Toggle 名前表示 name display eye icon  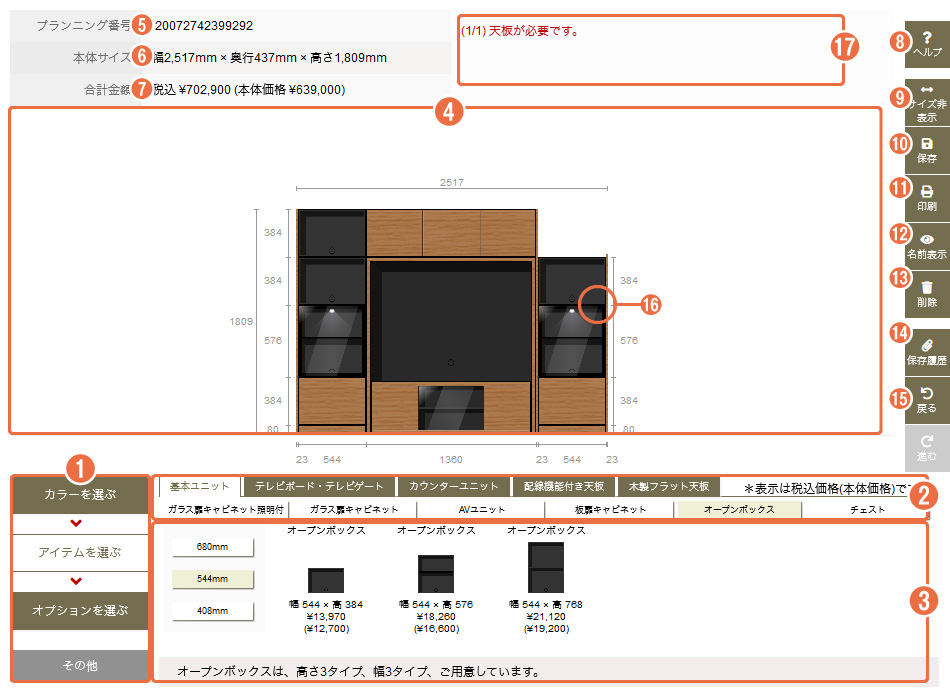click(927, 246)
